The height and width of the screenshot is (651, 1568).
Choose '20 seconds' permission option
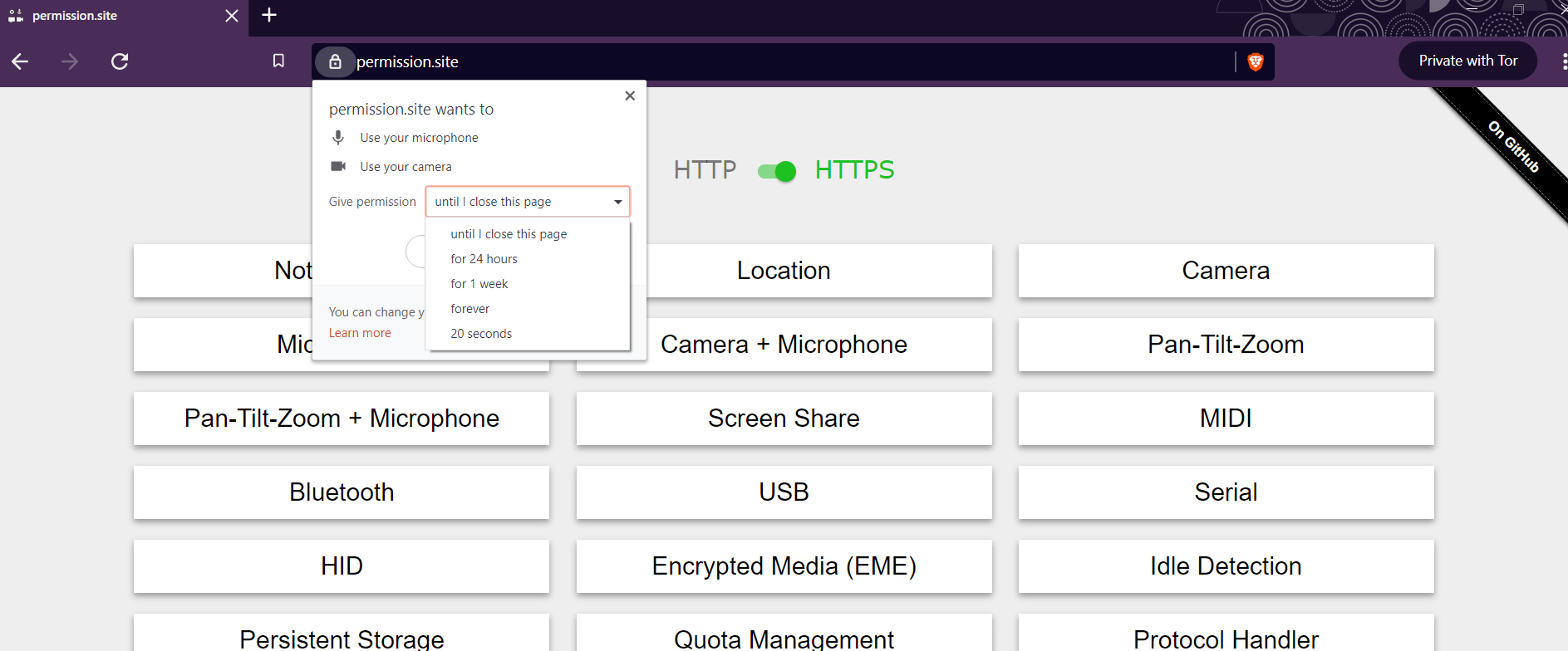coord(528,334)
